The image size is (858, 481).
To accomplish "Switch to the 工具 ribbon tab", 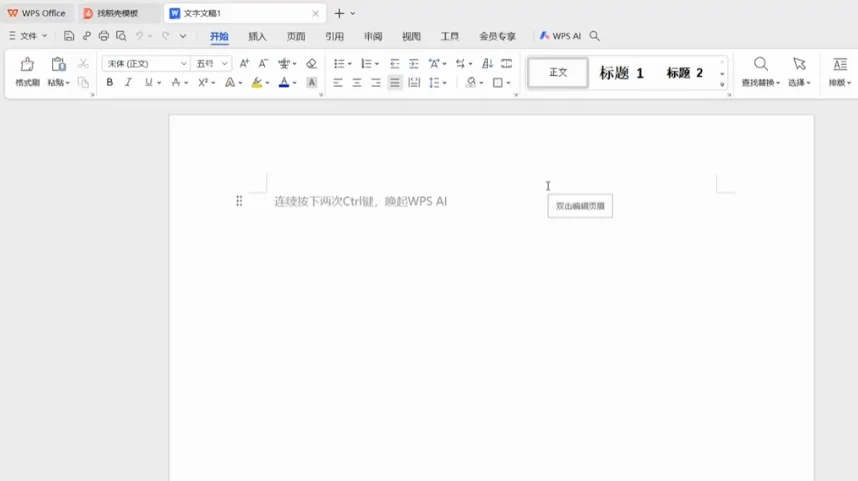I will coord(450,36).
